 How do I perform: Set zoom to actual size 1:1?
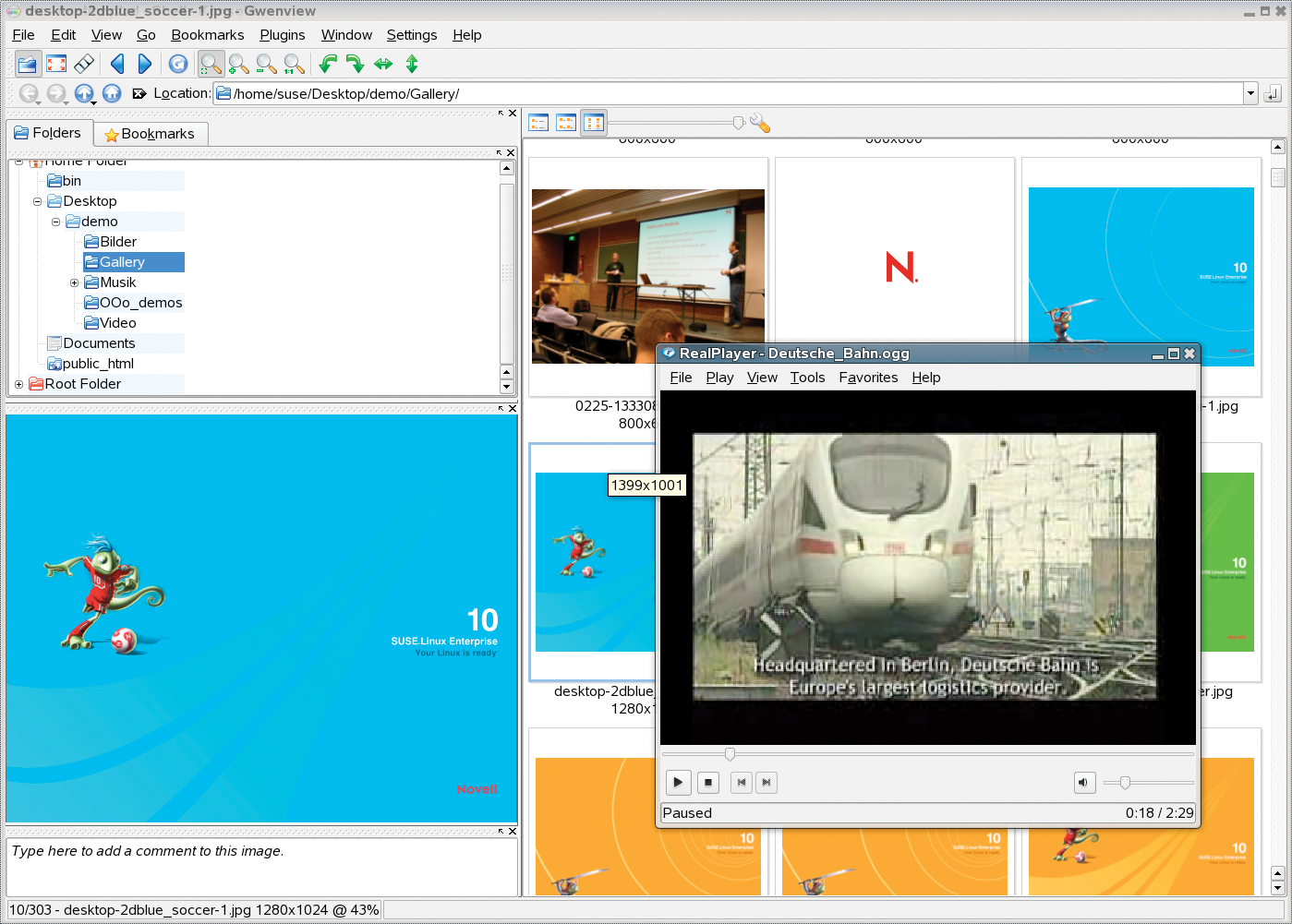(x=295, y=64)
